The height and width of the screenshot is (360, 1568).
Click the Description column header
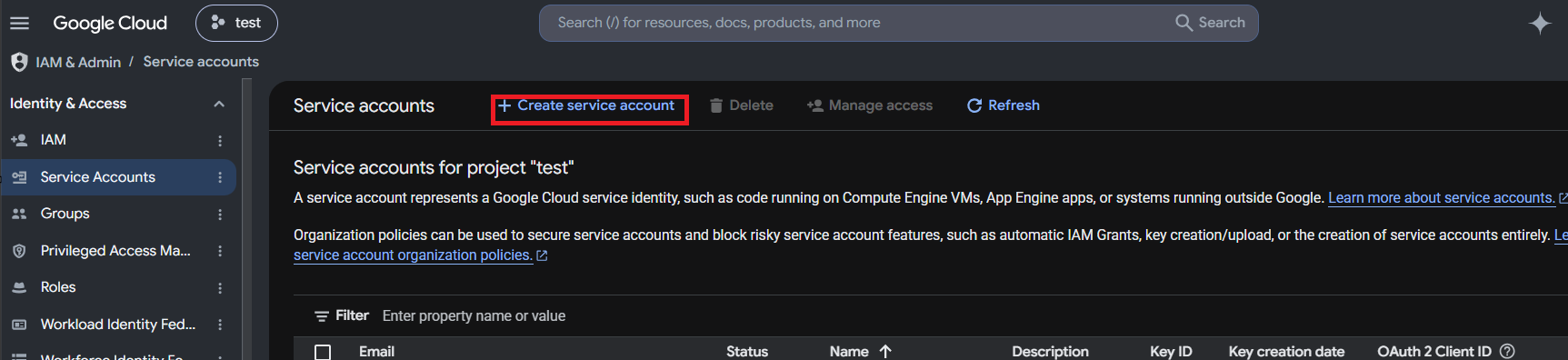point(1050,352)
